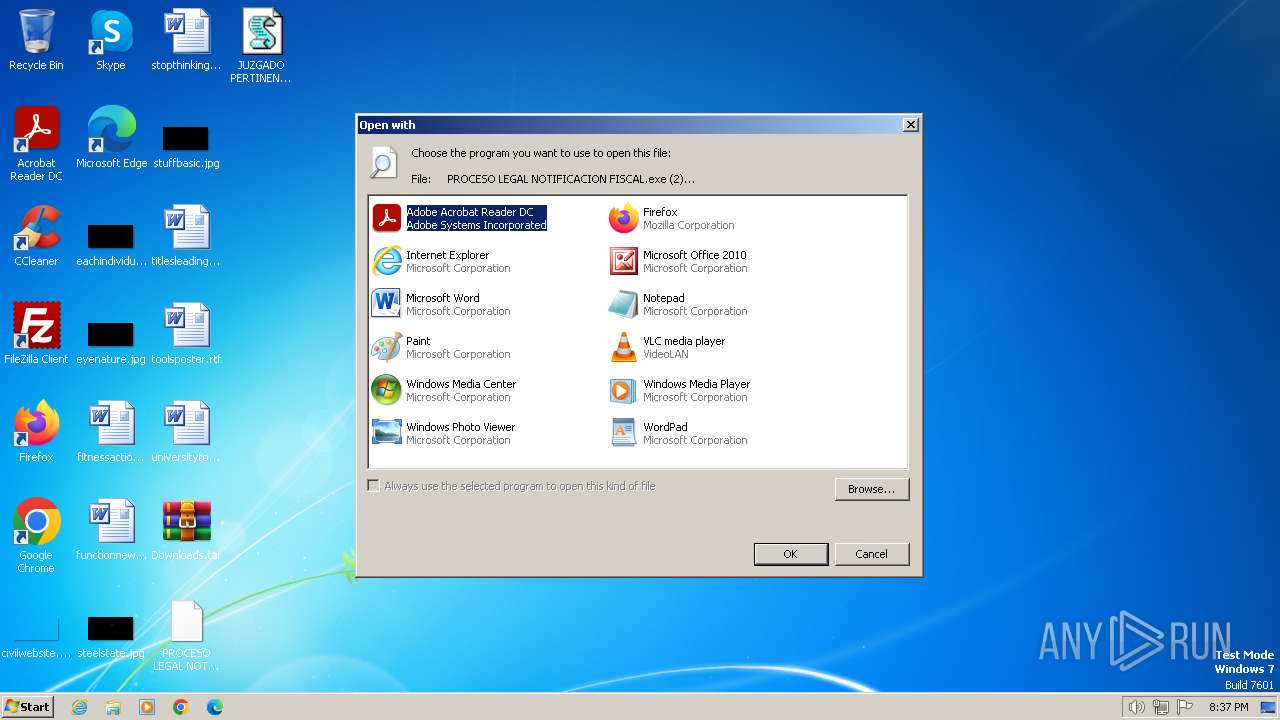1280x720 pixels.
Task: Pick VLC media player cone icon
Action: (x=623, y=347)
